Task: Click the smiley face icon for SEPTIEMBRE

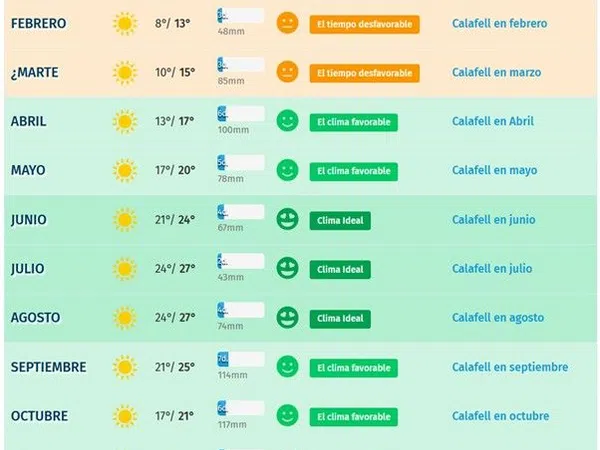Action: [x=287, y=366]
